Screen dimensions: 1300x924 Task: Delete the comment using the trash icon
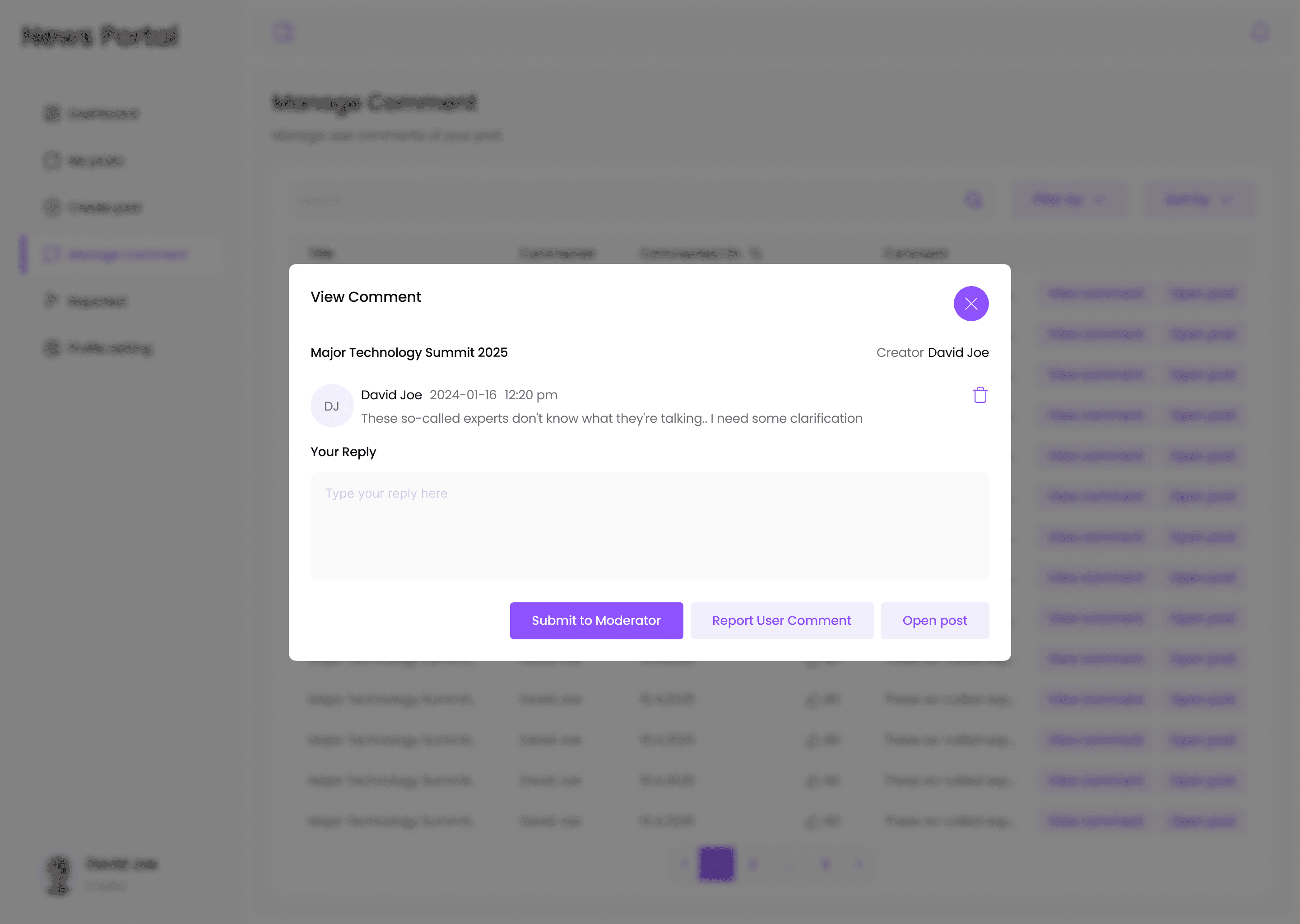[980, 395]
